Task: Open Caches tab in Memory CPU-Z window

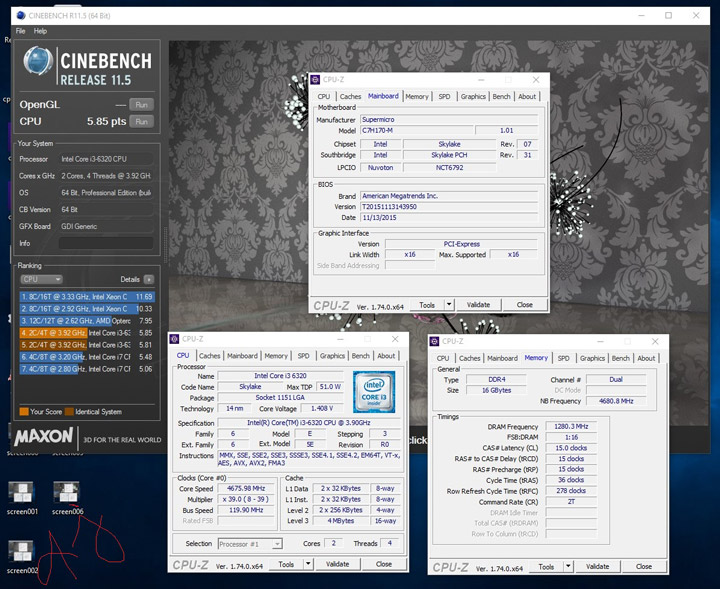Action: pos(470,358)
